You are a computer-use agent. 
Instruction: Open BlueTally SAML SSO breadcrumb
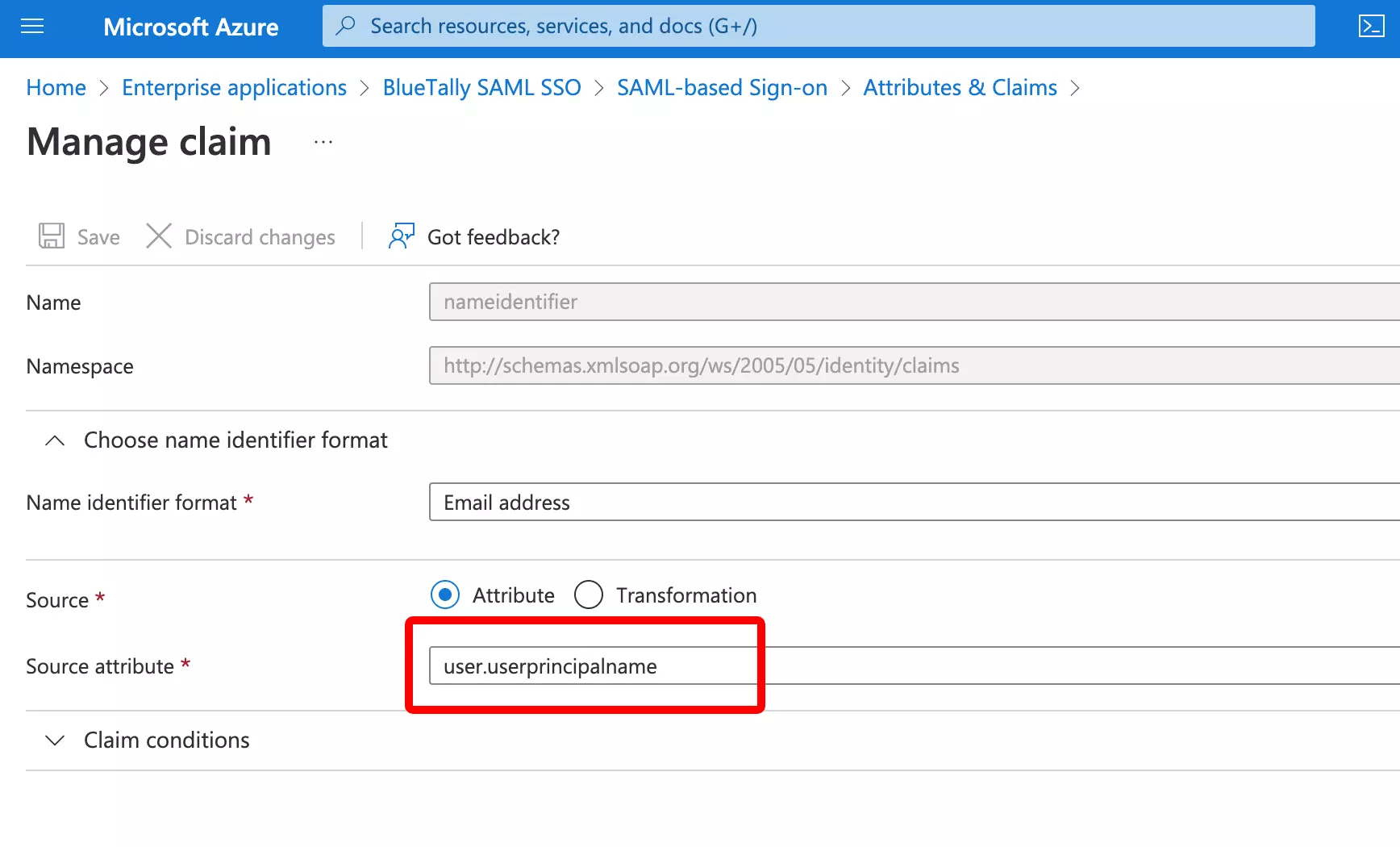(x=481, y=87)
